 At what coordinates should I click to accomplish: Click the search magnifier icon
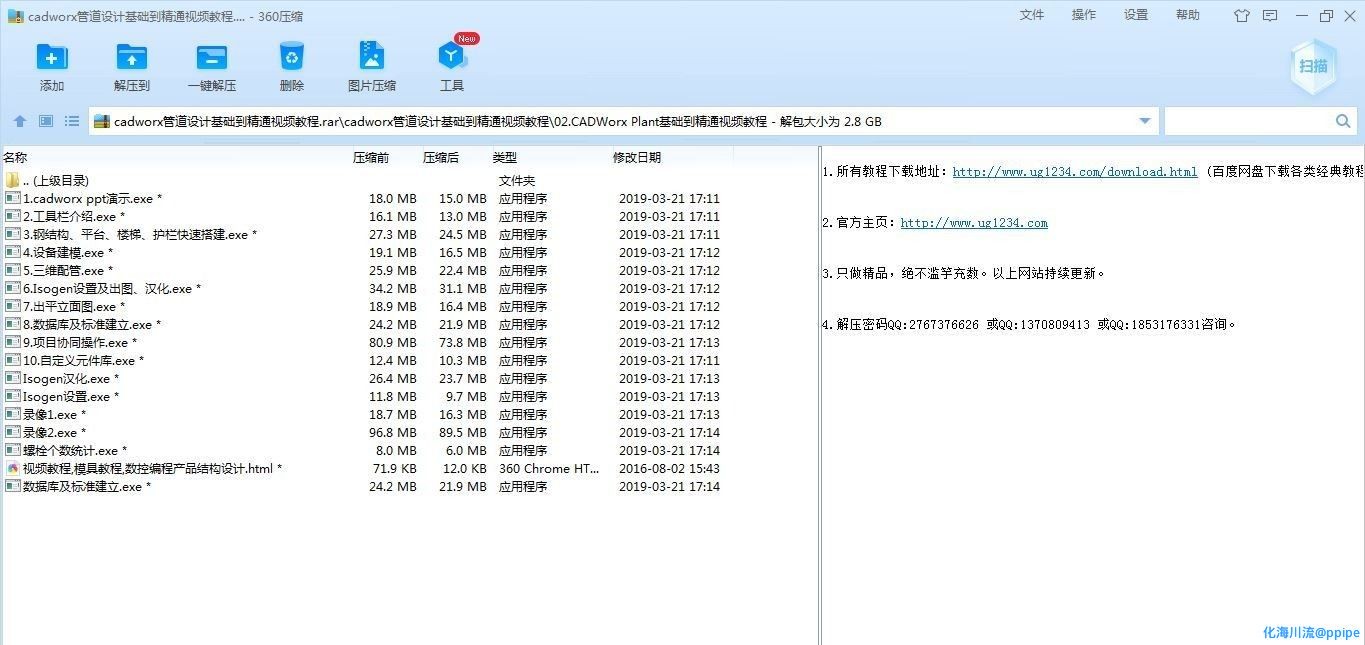click(1343, 121)
